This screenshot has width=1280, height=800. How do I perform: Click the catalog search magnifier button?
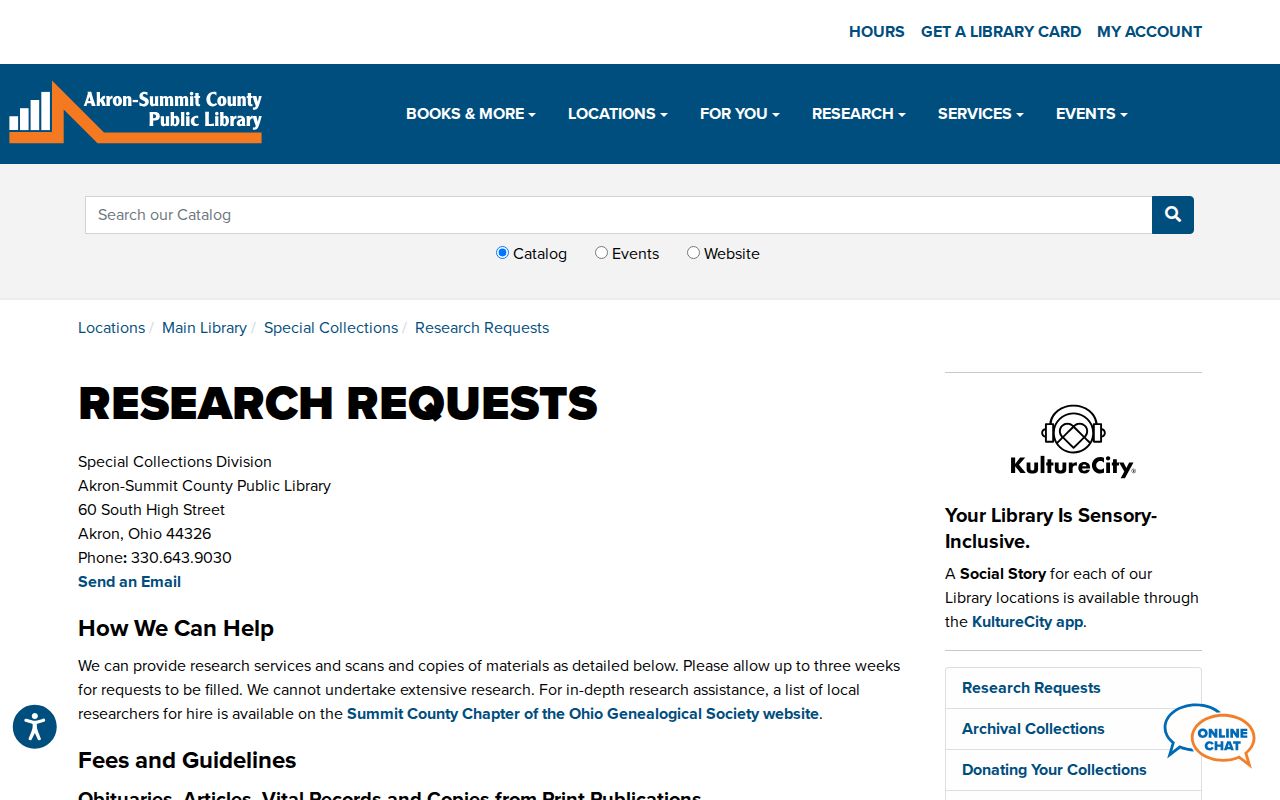[1173, 215]
